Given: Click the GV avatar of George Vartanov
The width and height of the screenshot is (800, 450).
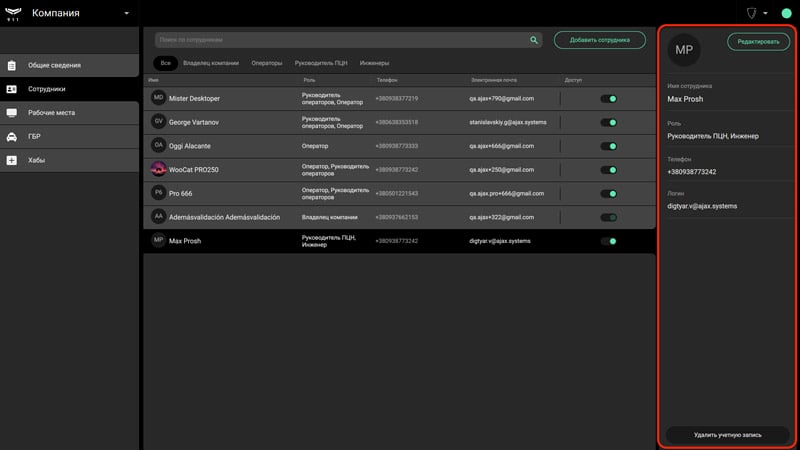Looking at the screenshot, I should 159,121.
